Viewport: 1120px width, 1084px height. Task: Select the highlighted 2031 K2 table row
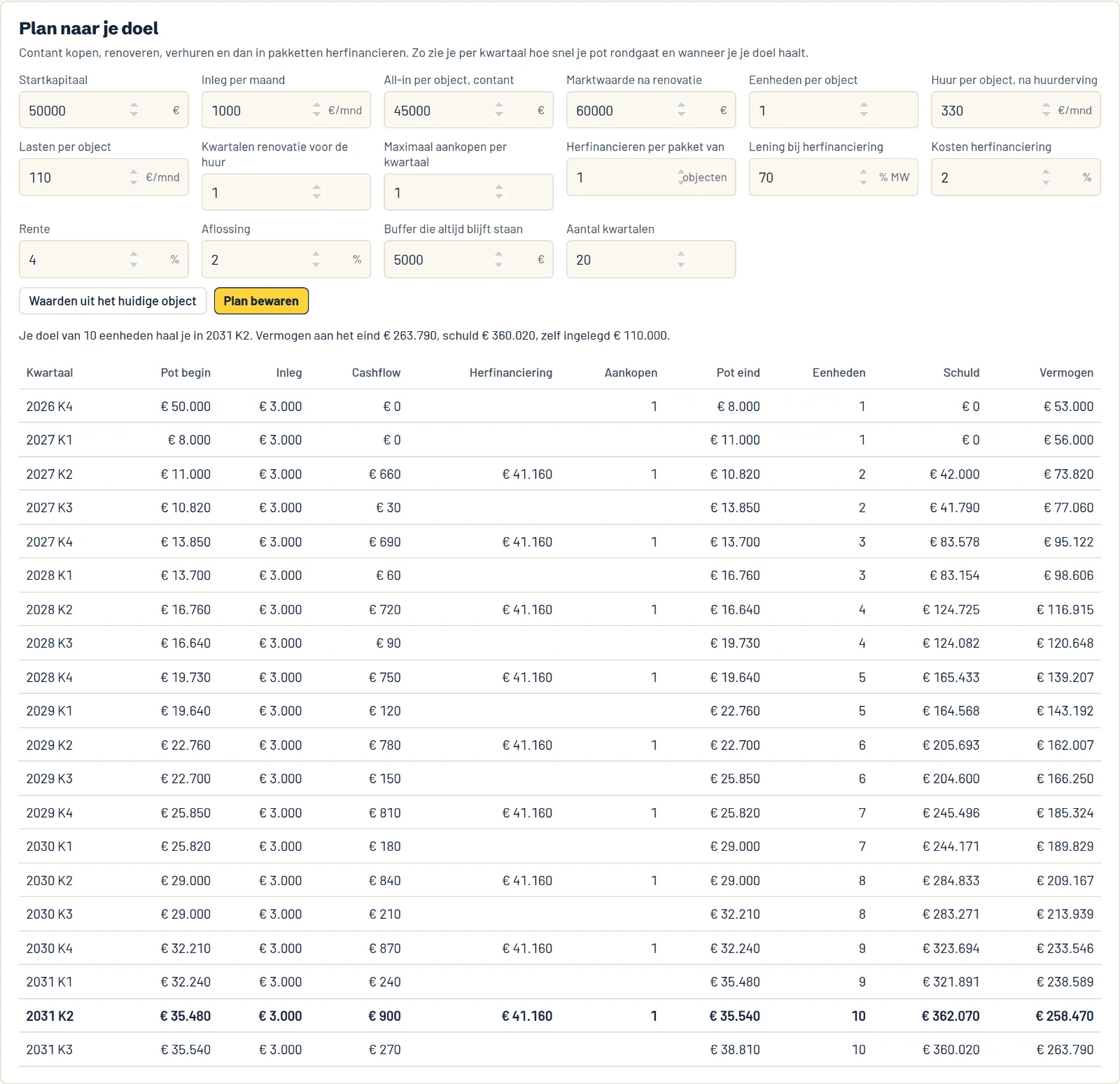[560, 1015]
